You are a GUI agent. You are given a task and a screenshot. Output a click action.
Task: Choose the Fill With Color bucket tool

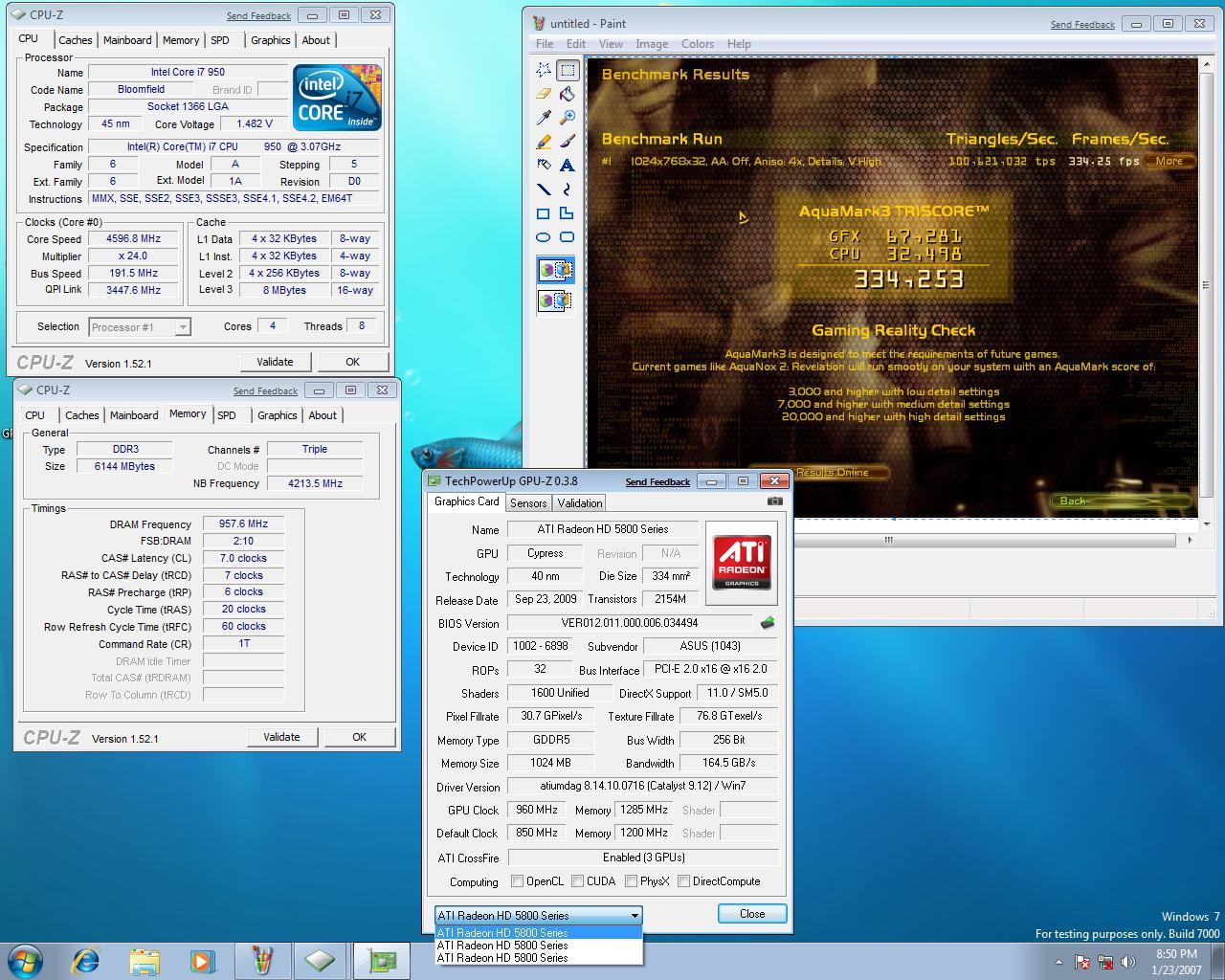coord(568,94)
